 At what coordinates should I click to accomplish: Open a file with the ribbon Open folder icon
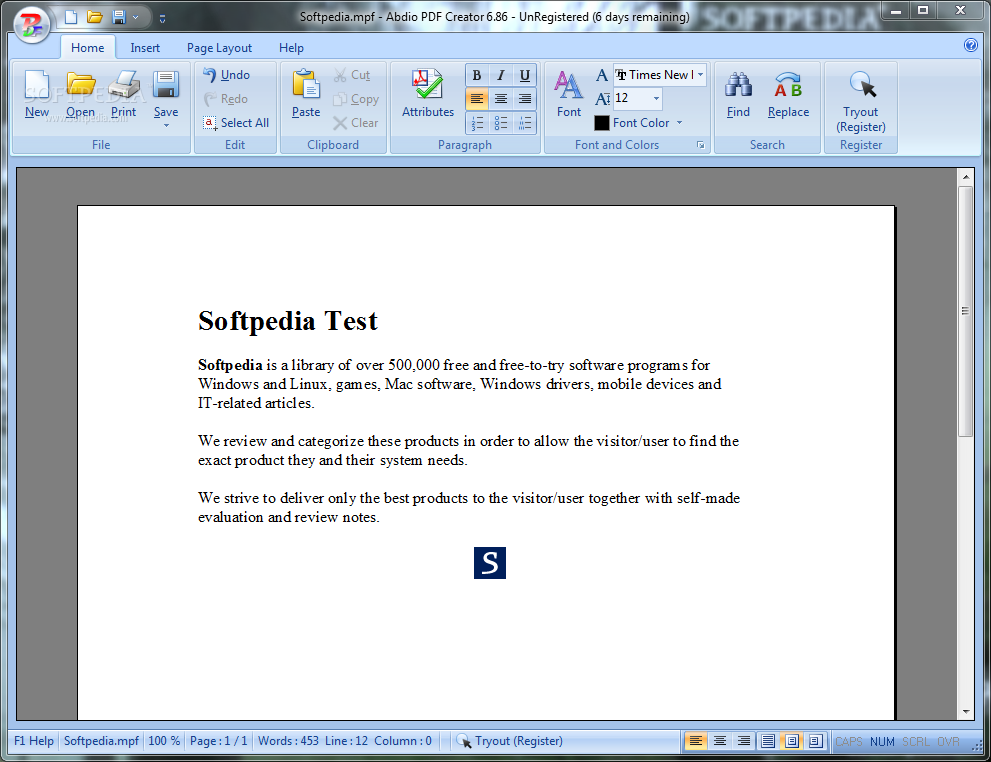[x=81, y=85]
